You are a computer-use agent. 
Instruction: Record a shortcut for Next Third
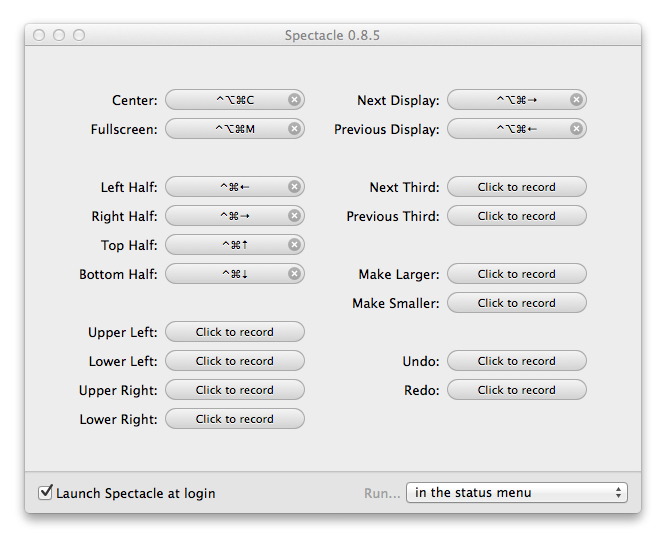(x=516, y=187)
